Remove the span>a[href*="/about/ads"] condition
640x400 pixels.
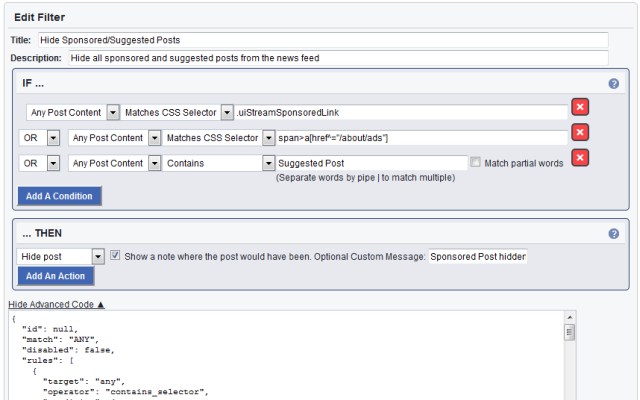coord(579,134)
